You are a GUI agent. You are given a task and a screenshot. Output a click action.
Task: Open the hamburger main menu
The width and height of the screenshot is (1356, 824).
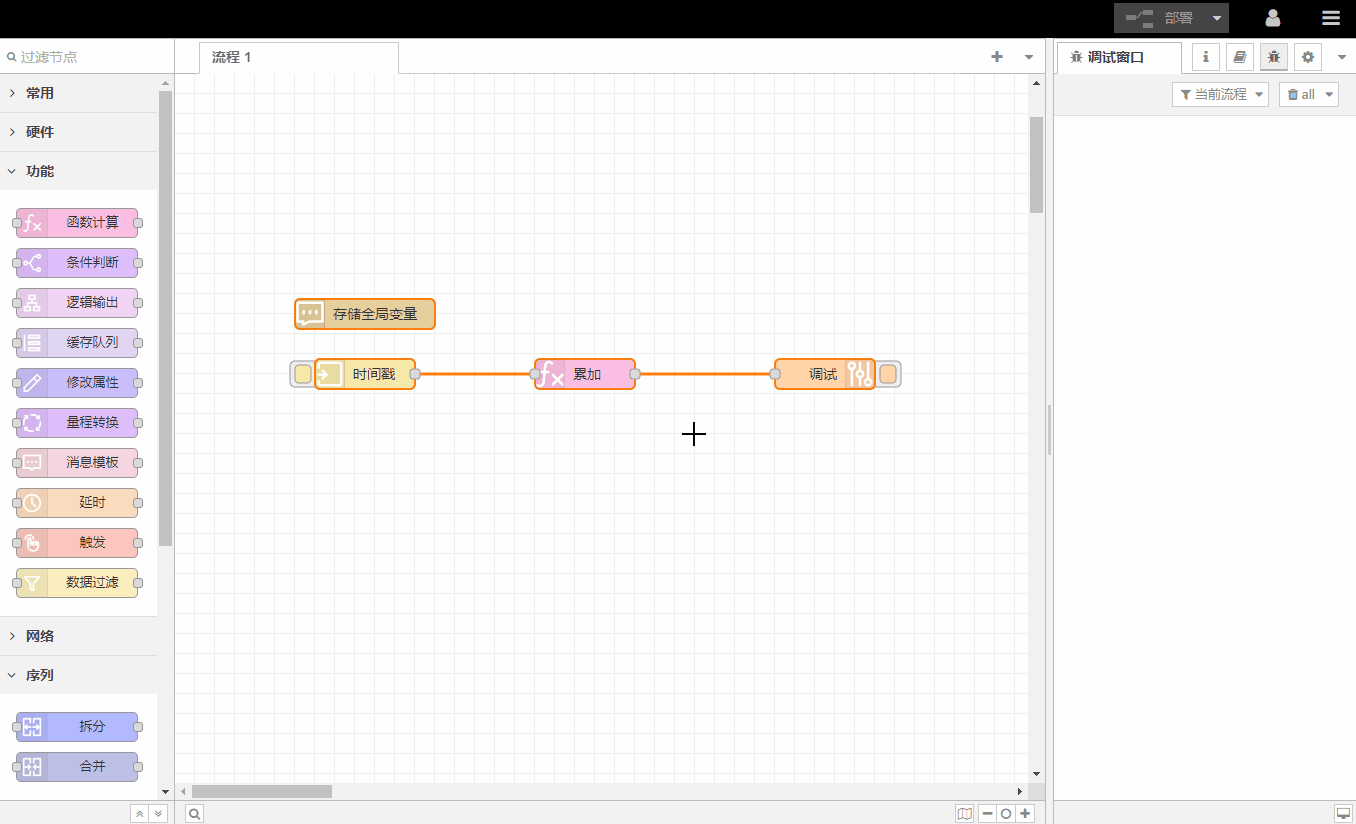point(1330,18)
